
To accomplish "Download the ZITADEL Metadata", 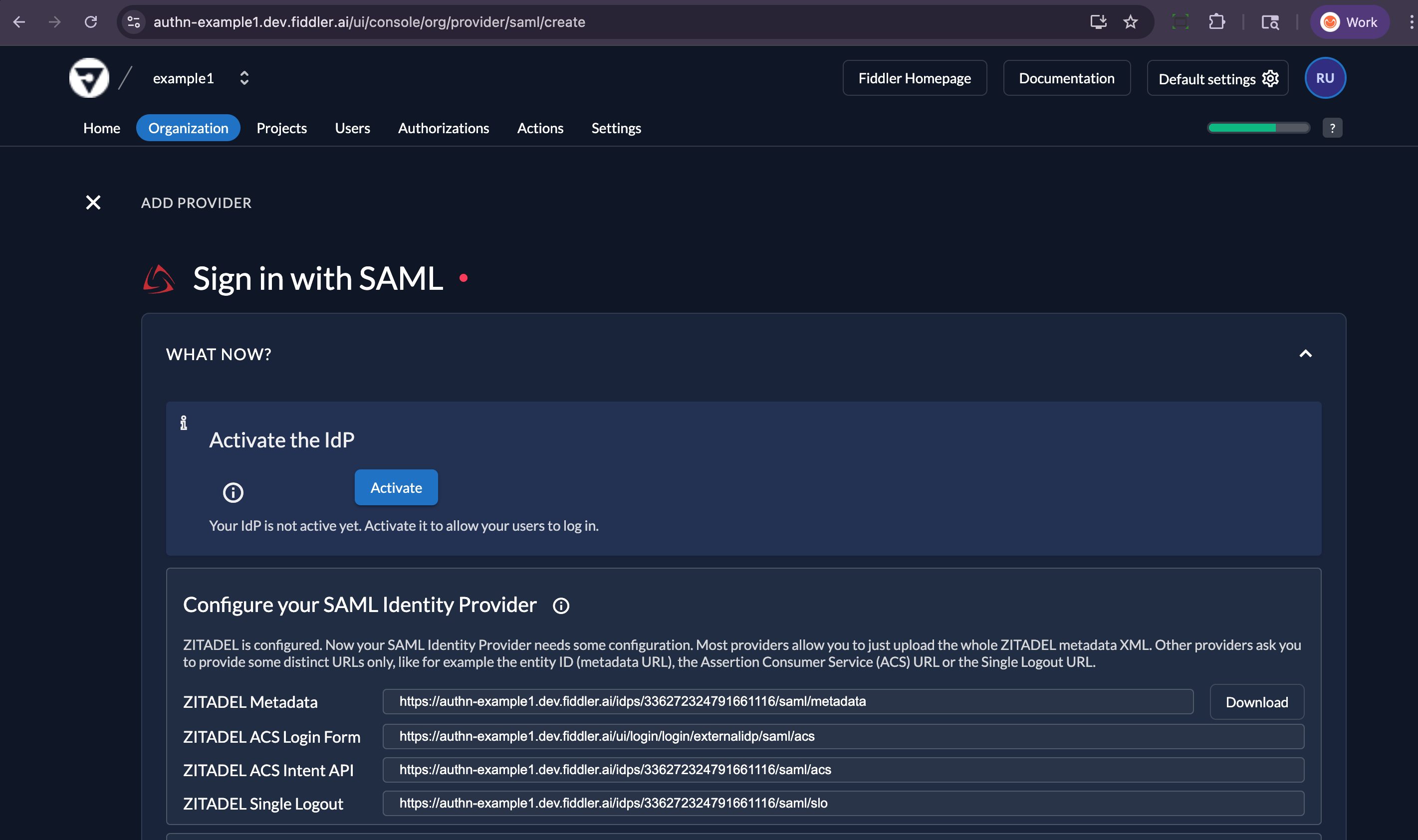I will (x=1256, y=702).
